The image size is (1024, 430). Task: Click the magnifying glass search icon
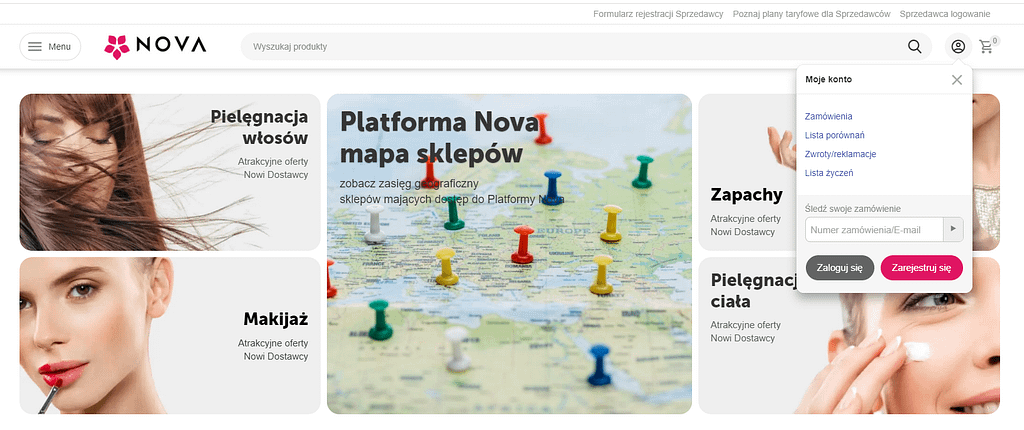click(914, 46)
